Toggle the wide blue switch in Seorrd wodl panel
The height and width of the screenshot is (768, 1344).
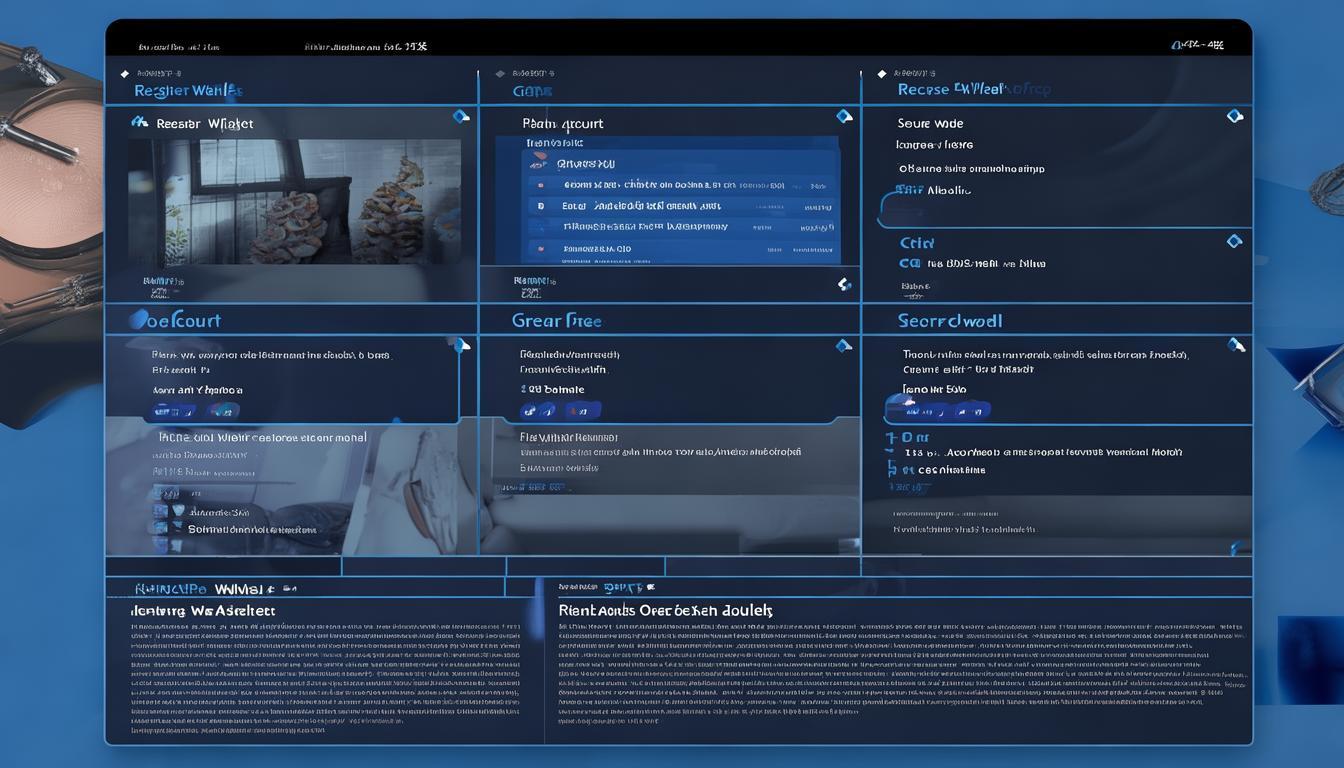tap(937, 408)
